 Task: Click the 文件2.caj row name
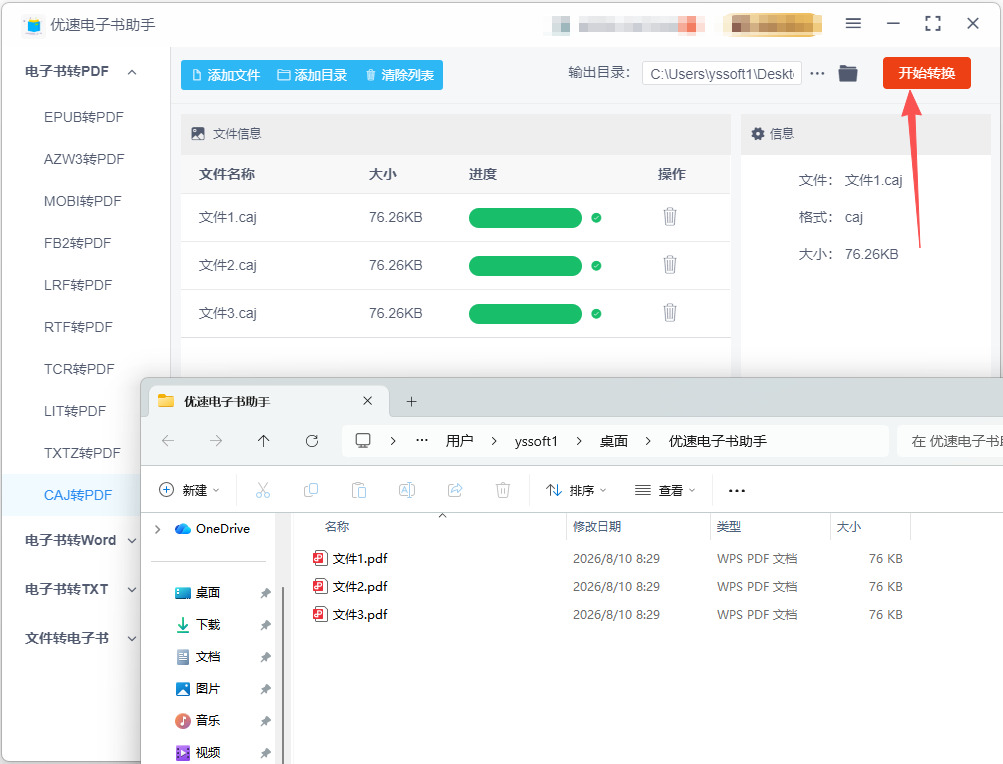pyautogui.click(x=228, y=266)
